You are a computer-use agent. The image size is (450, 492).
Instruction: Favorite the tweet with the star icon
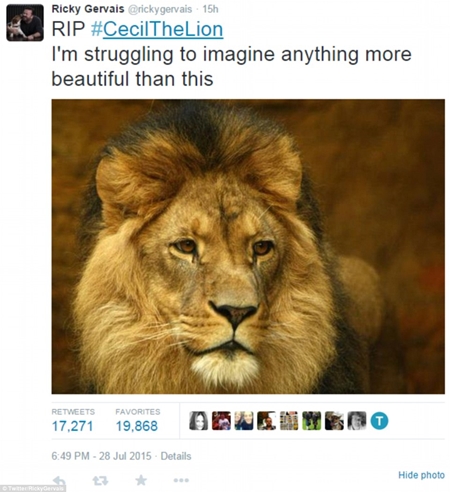[x=141, y=480]
